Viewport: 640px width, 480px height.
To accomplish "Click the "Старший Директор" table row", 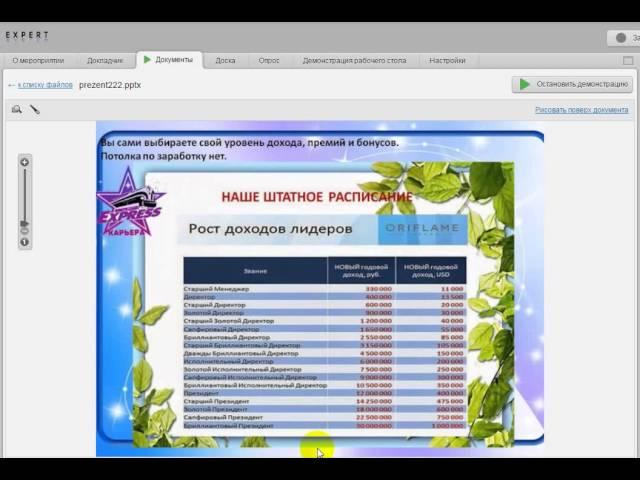I will pos(324,305).
